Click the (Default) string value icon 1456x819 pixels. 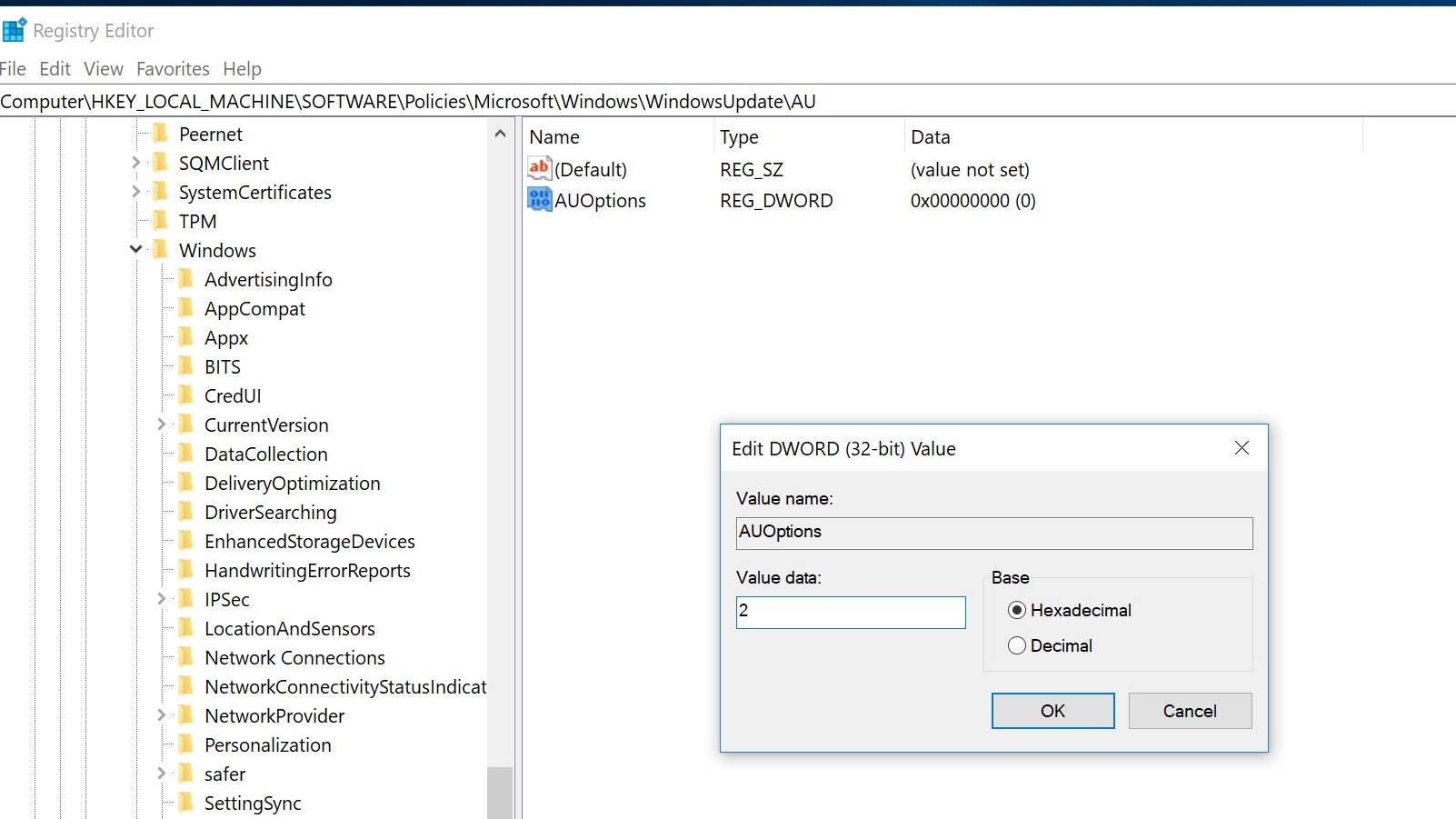tap(540, 169)
